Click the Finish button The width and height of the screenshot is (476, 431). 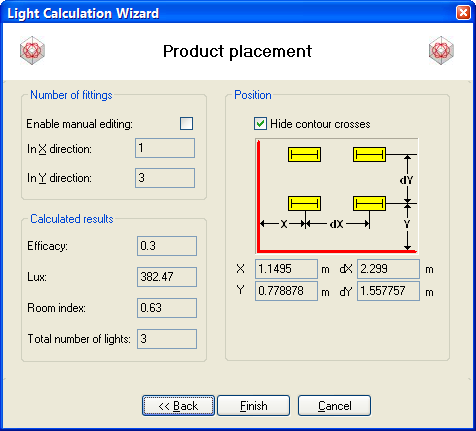coord(254,406)
